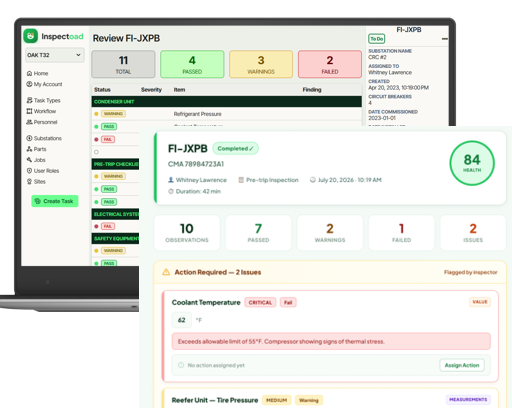
Task: Select the 2 Failed summary card
Action: (x=330, y=64)
